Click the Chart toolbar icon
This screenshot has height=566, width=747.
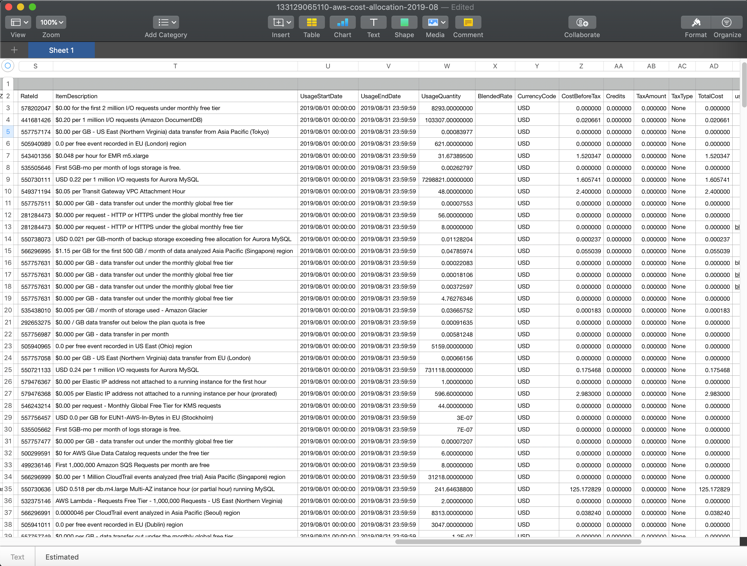[x=343, y=22]
